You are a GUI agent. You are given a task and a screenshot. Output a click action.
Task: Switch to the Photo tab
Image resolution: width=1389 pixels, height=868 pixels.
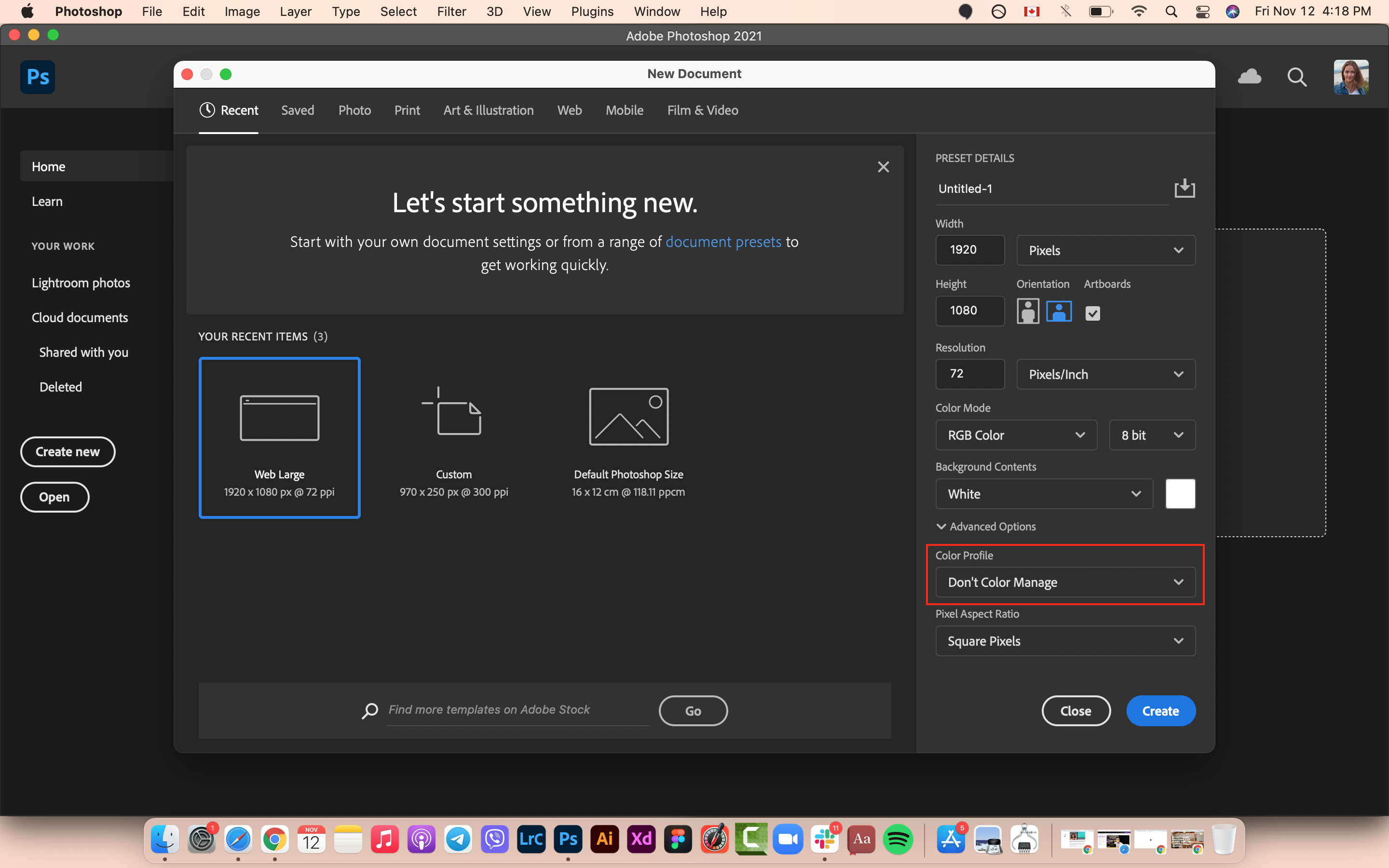coord(354,110)
